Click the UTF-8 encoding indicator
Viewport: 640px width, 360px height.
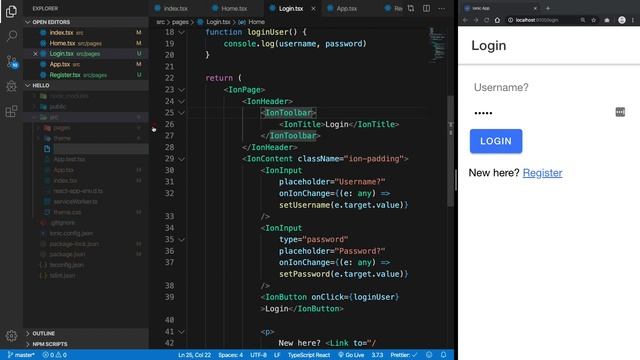(x=258, y=355)
